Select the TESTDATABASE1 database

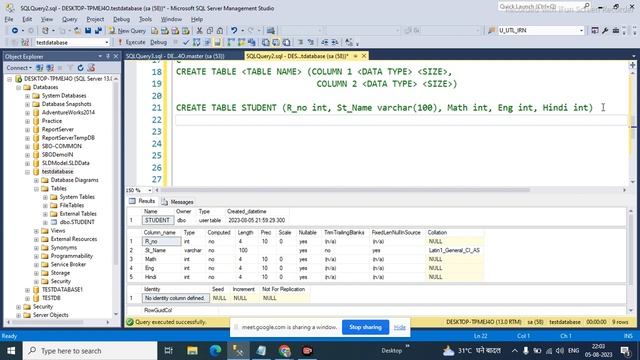tap(62, 289)
